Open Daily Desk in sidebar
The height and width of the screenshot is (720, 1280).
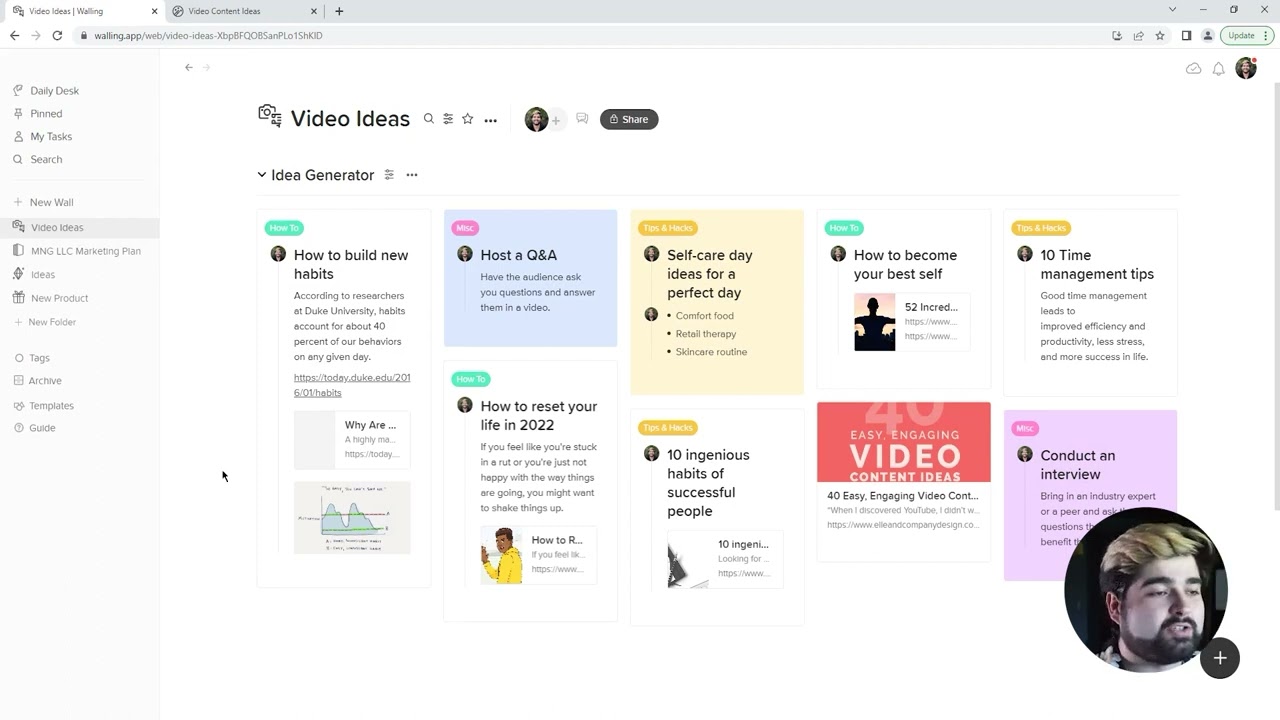click(54, 91)
